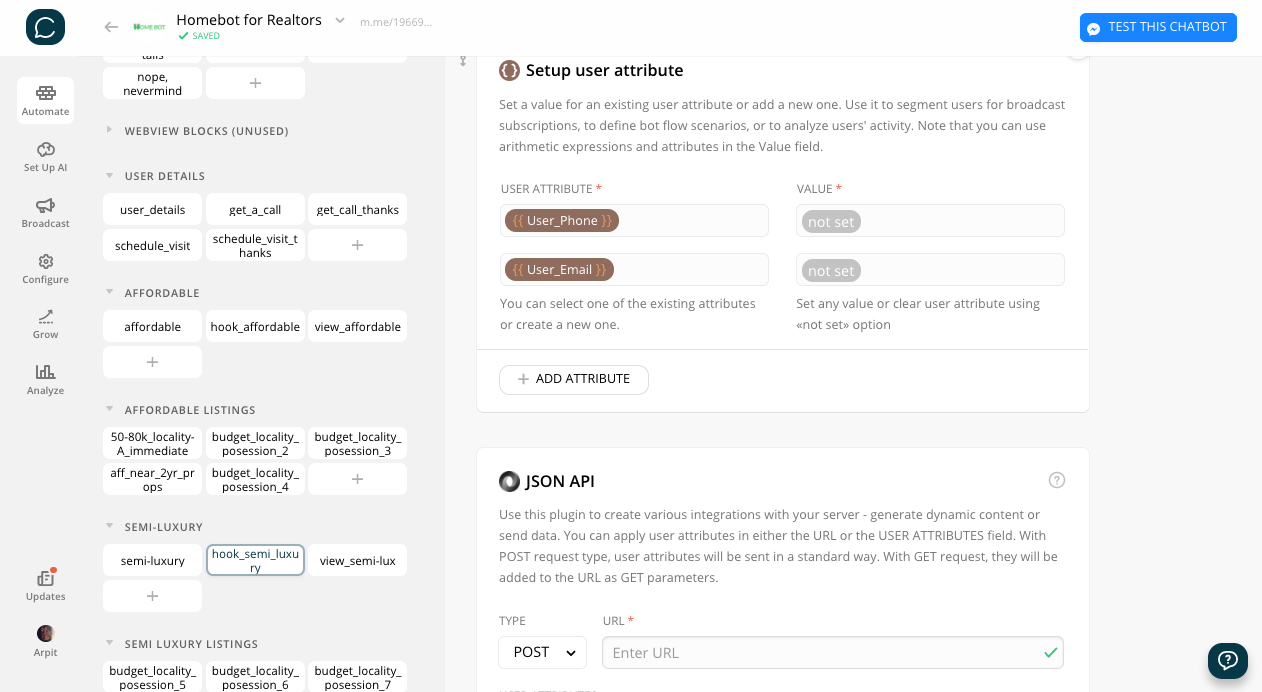This screenshot has width=1262, height=692.
Task: Open the Automate section
Action: pyautogui.click(x=45, y=100)
